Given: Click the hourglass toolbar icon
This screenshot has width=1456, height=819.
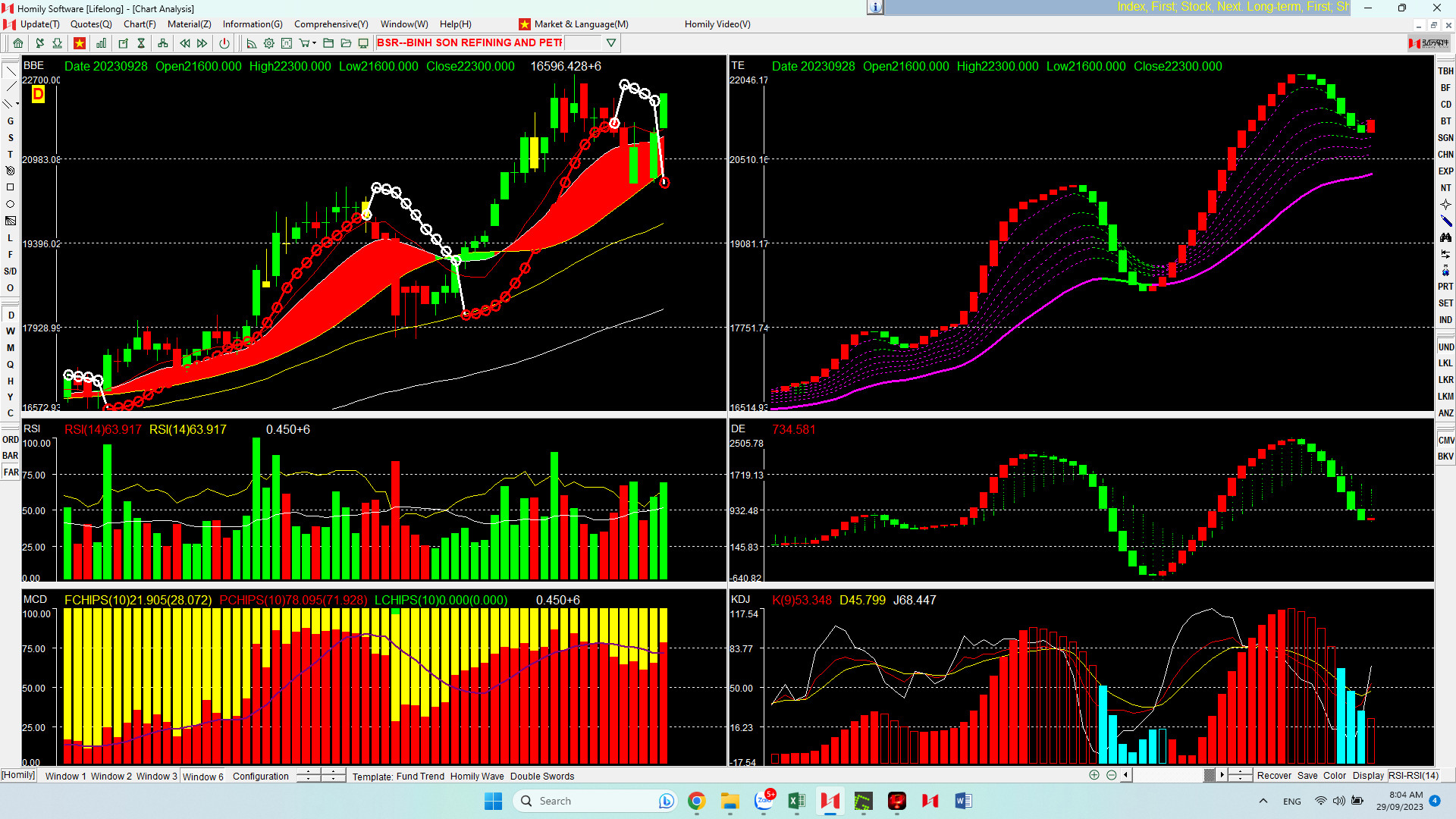Looking at the screenshot, I should pyautogui.click(x=141, y=43).
